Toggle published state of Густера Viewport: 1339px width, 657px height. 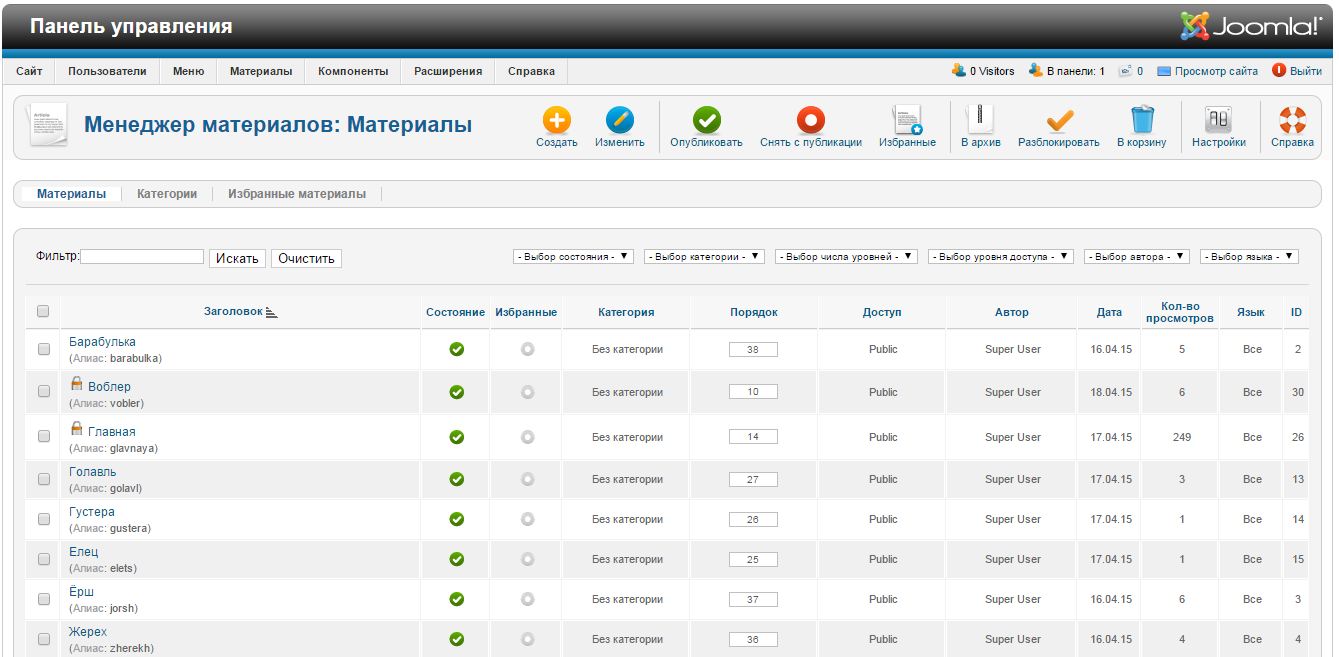pyautogui.click(x=456, y=519)
